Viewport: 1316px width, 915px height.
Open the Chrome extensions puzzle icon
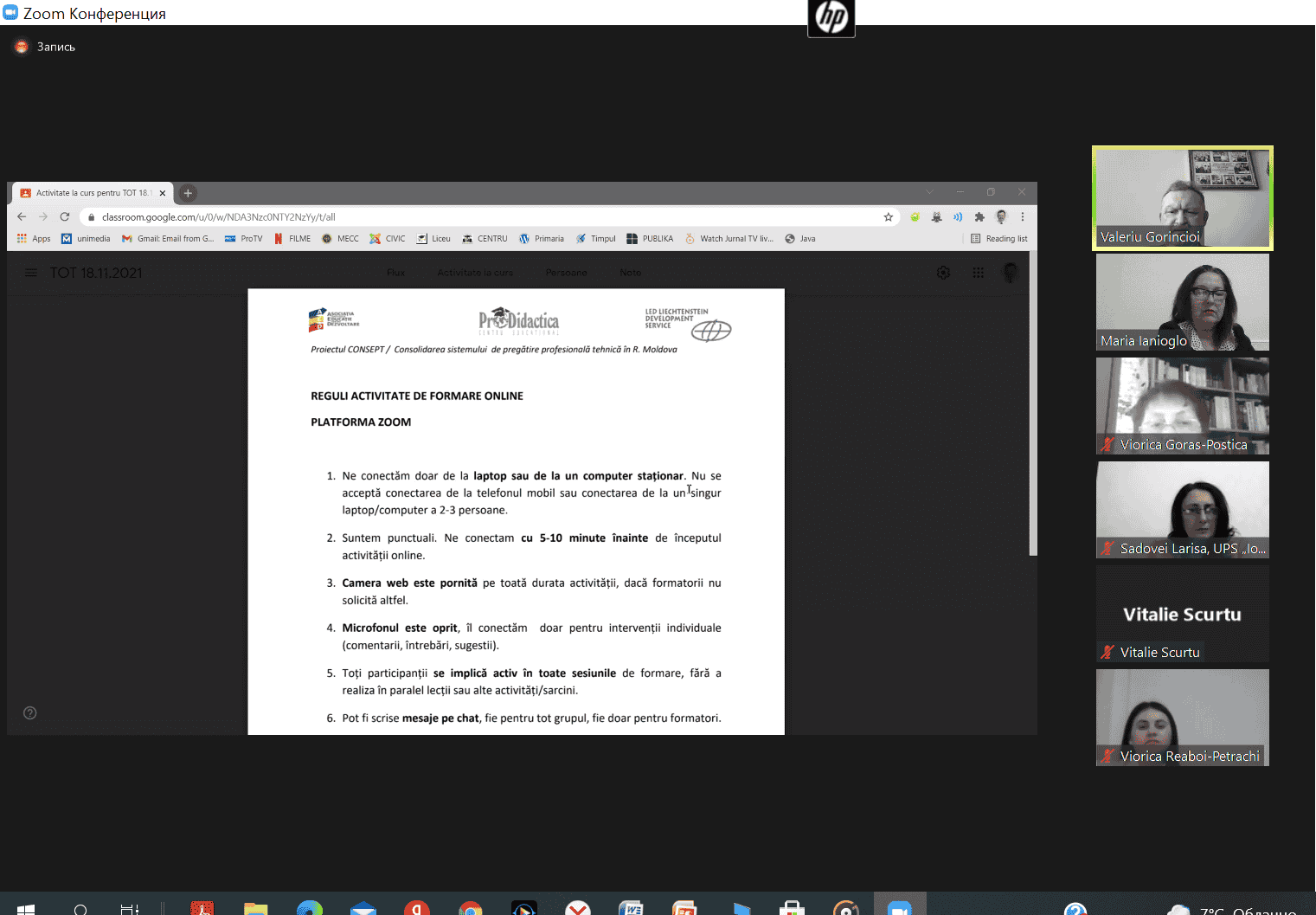tap(979, 217)
